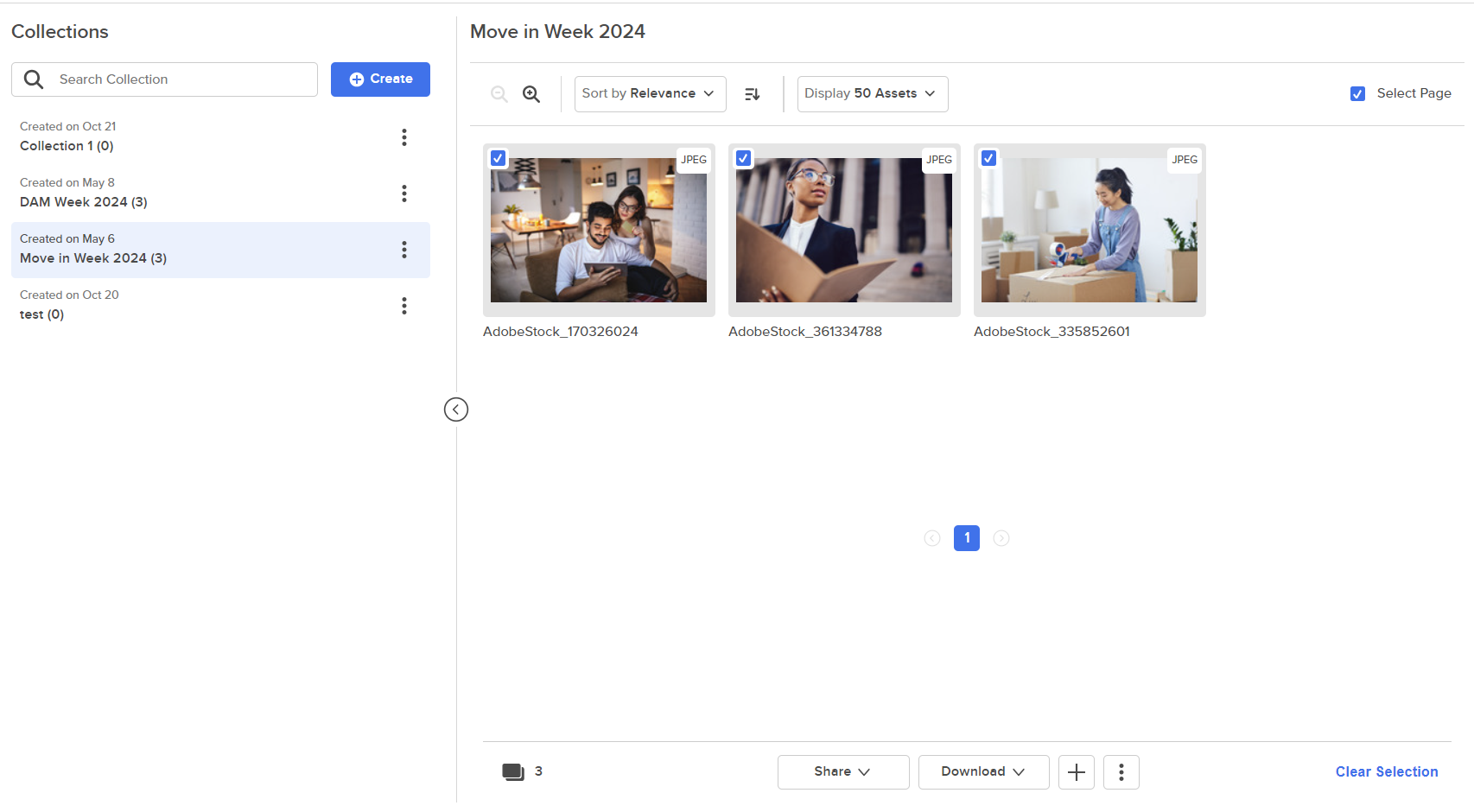
Task: Open the businesswoman with folder thumbnail
Action: (844, 230)
